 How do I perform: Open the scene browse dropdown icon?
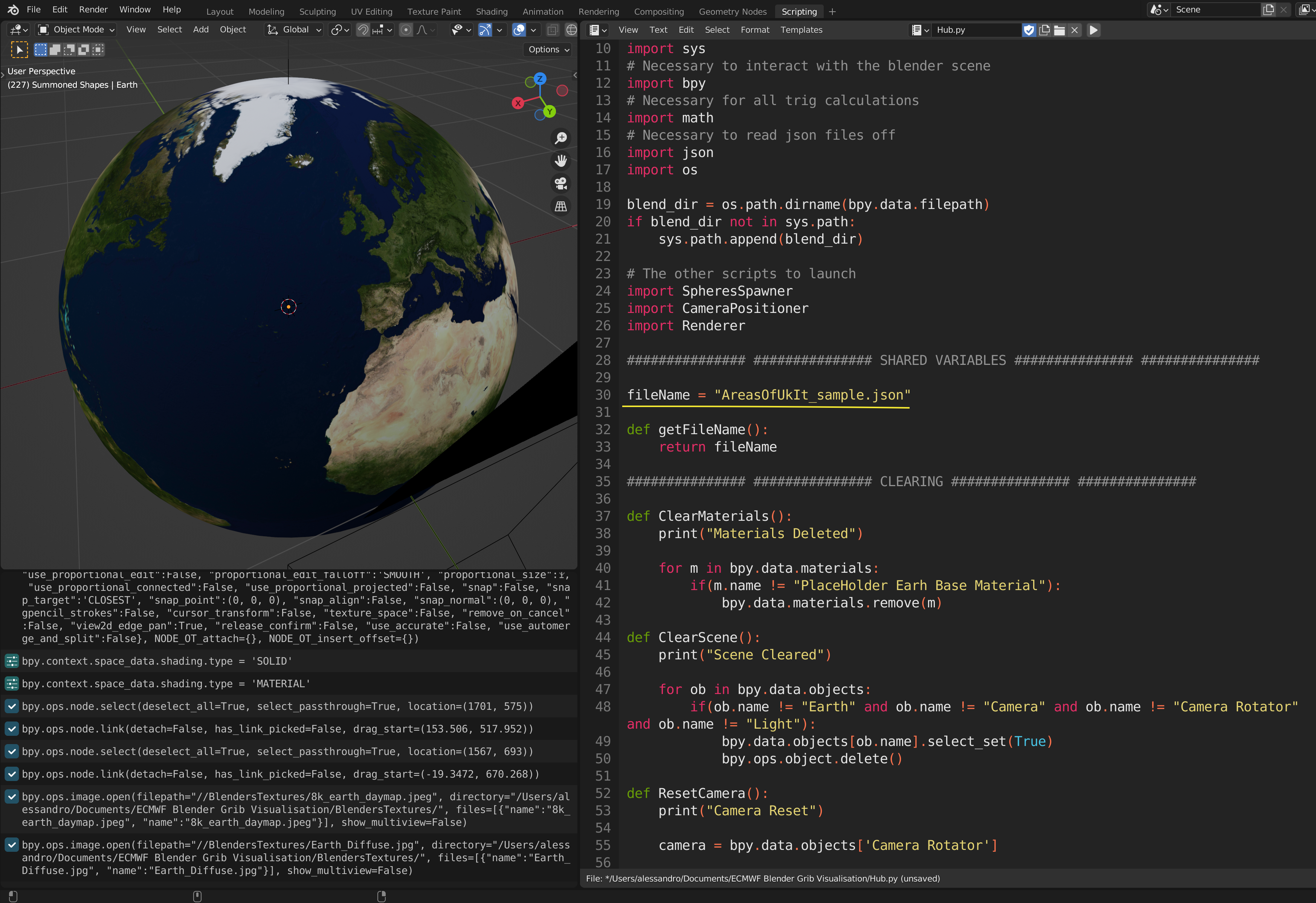(1159, 10)
